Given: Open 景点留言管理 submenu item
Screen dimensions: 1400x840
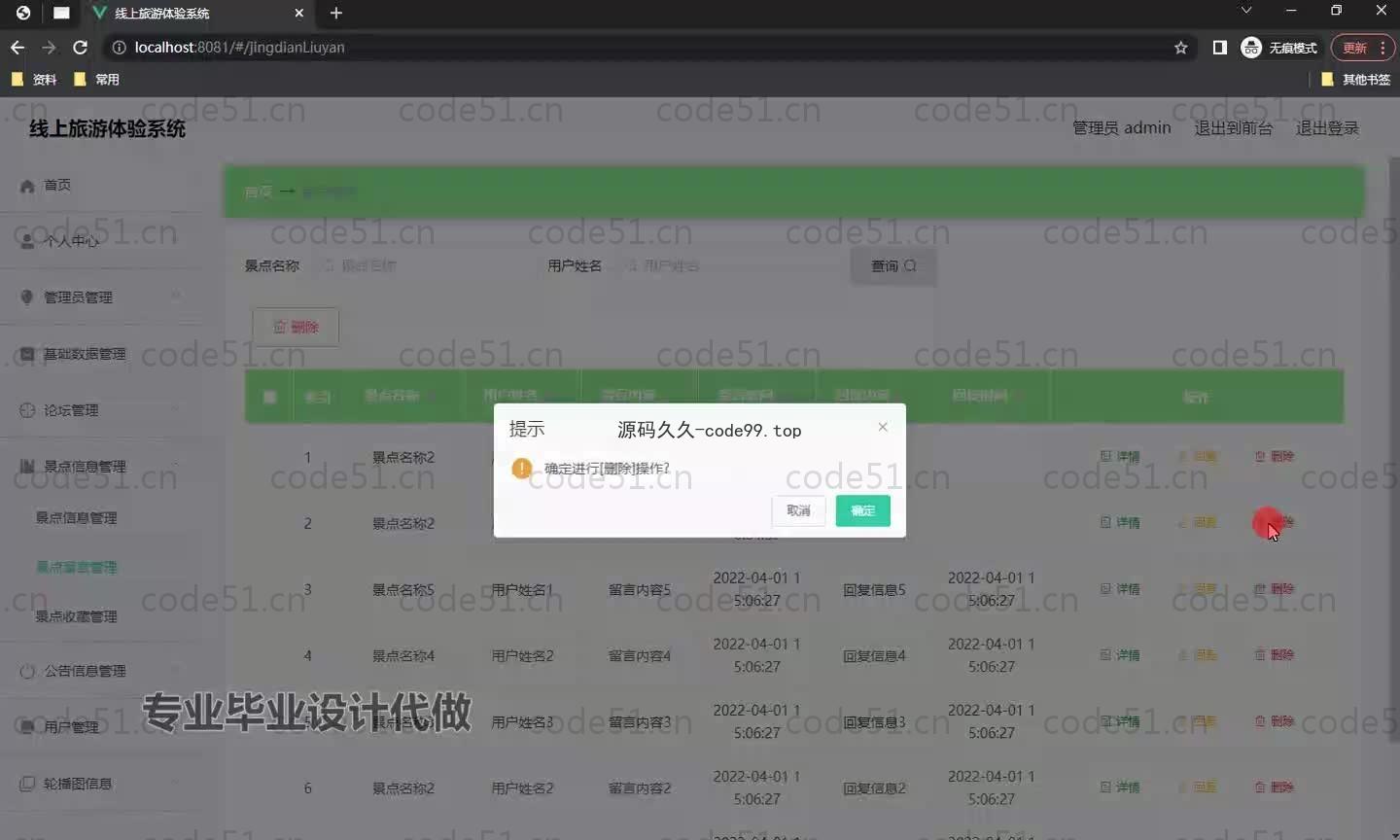Looking at the screenshot, I should (77, 567).
